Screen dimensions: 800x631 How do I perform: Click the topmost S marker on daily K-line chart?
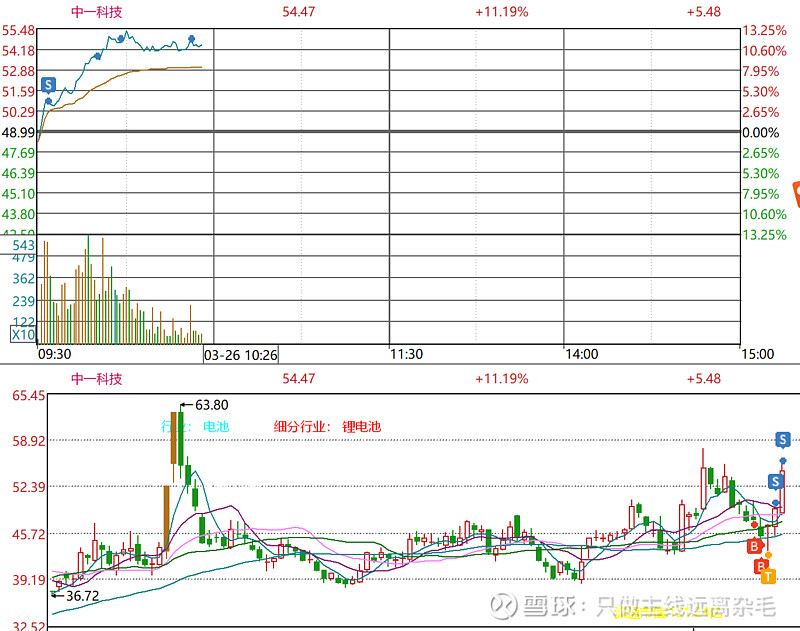click(783, 439)
